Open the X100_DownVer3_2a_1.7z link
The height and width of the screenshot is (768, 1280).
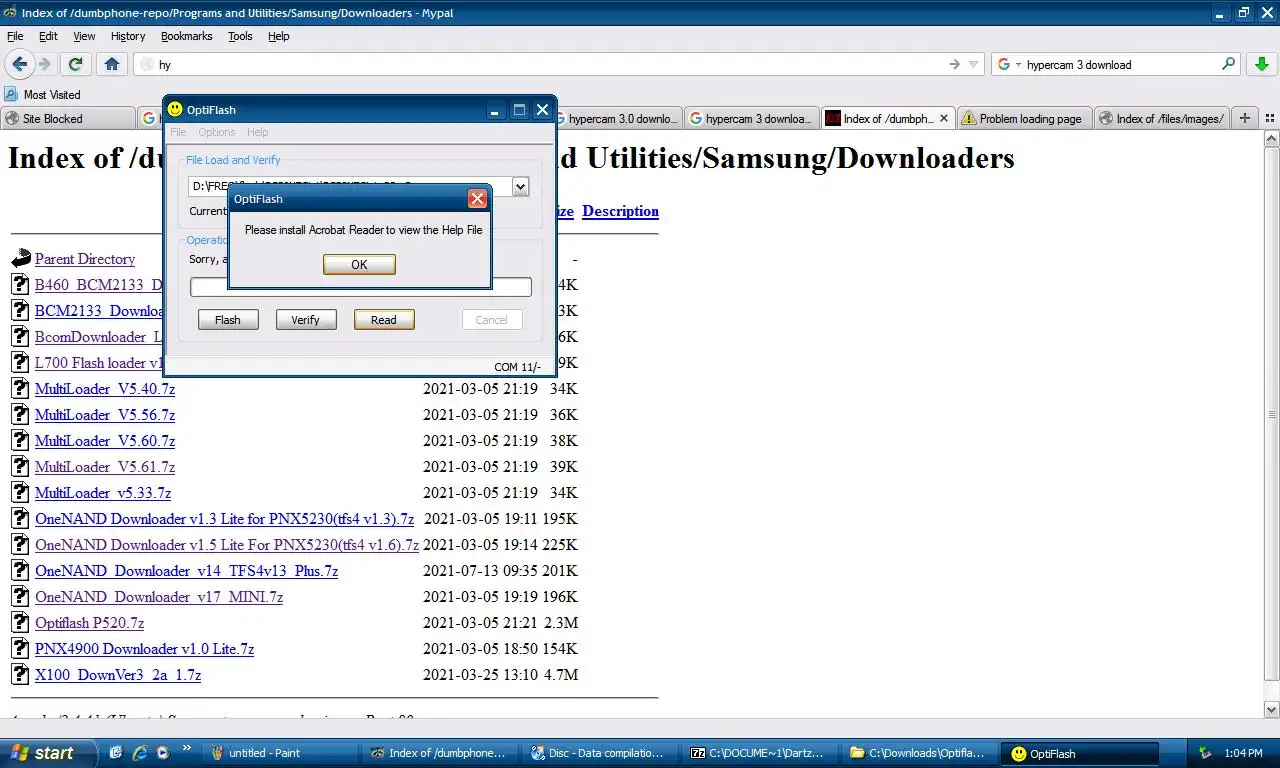118,675
